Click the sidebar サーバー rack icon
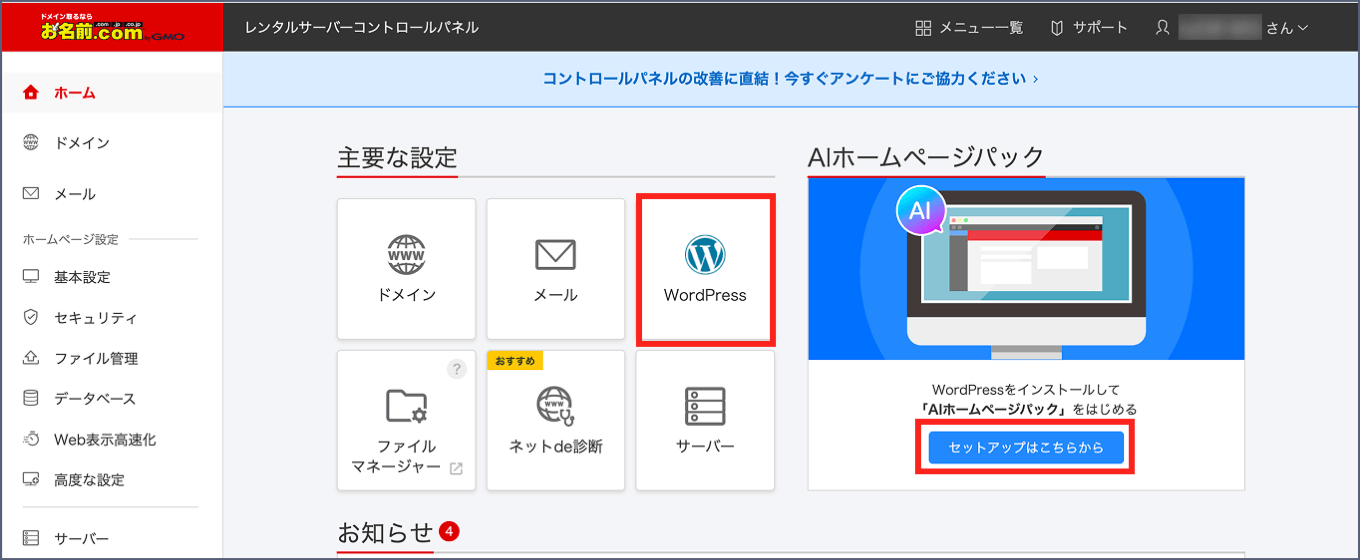This screenshot has height=560, width=1360. (30, 539)
